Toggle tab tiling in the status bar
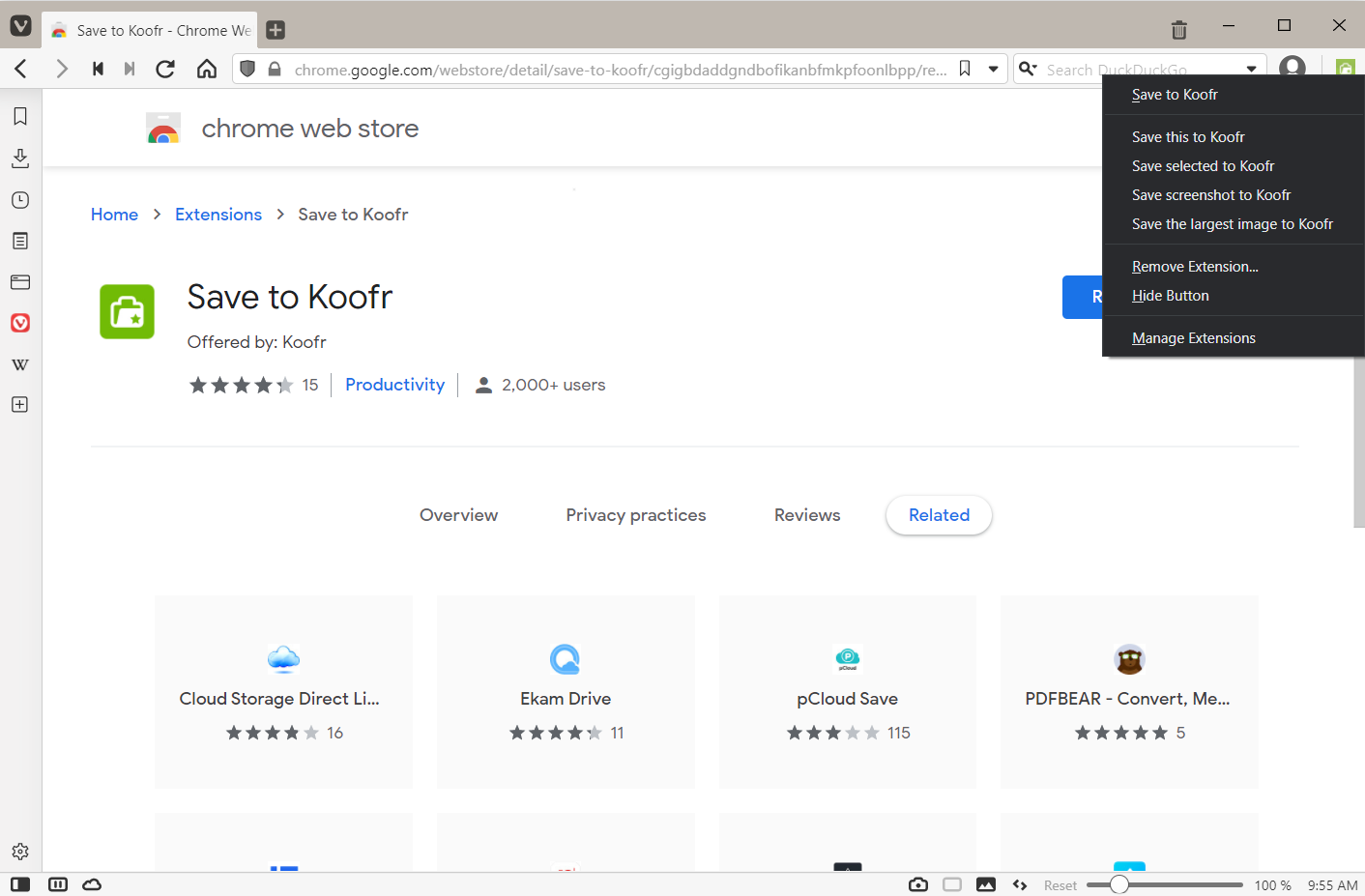The height and width of the screenshot is (896, 1365). point(58,884)
